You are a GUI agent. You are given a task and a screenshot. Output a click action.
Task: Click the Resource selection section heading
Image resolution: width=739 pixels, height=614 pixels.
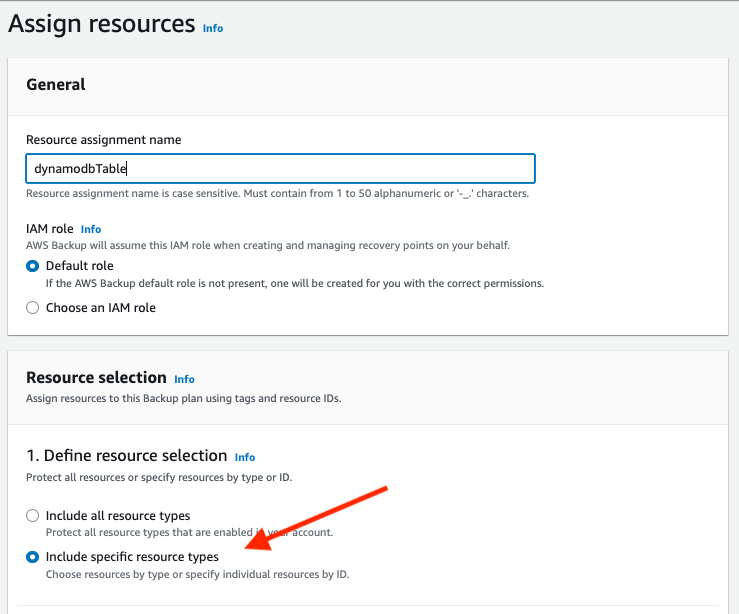click(x=96, y=378)
